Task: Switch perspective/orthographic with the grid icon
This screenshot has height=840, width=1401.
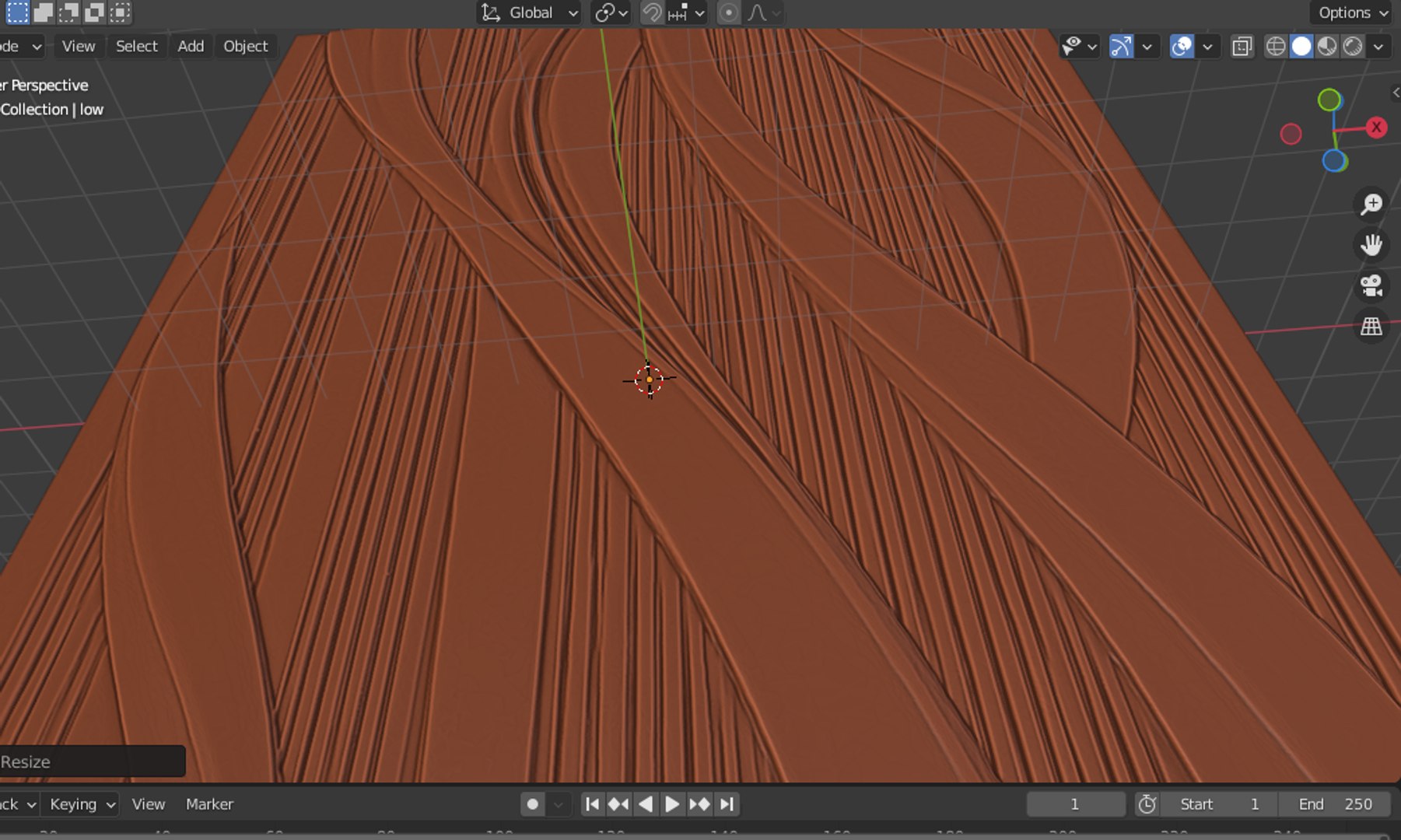Action: (x=1371, y=326)
